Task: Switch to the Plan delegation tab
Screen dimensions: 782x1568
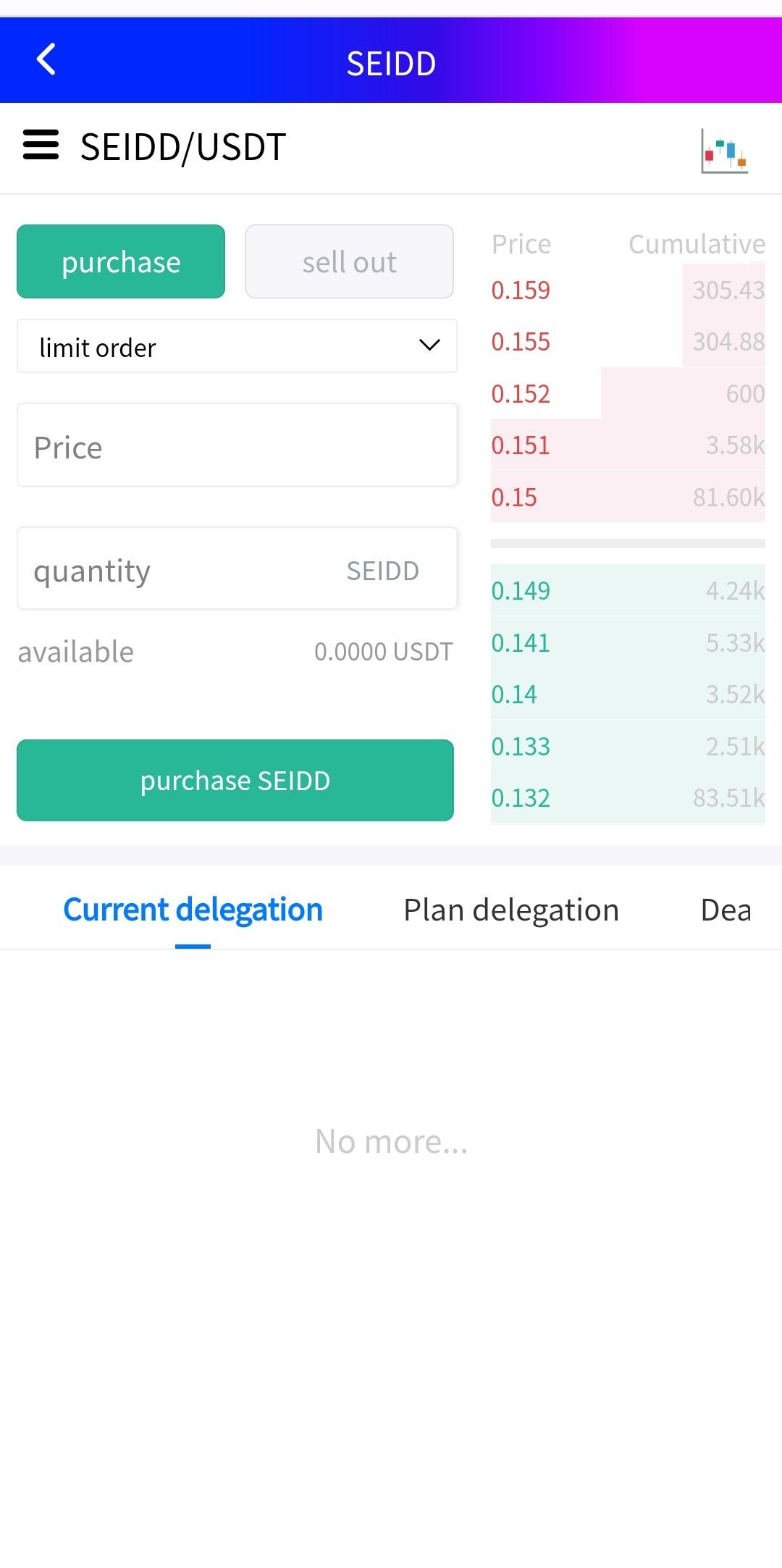Action: pyautogui.click(x=510, y=910)
